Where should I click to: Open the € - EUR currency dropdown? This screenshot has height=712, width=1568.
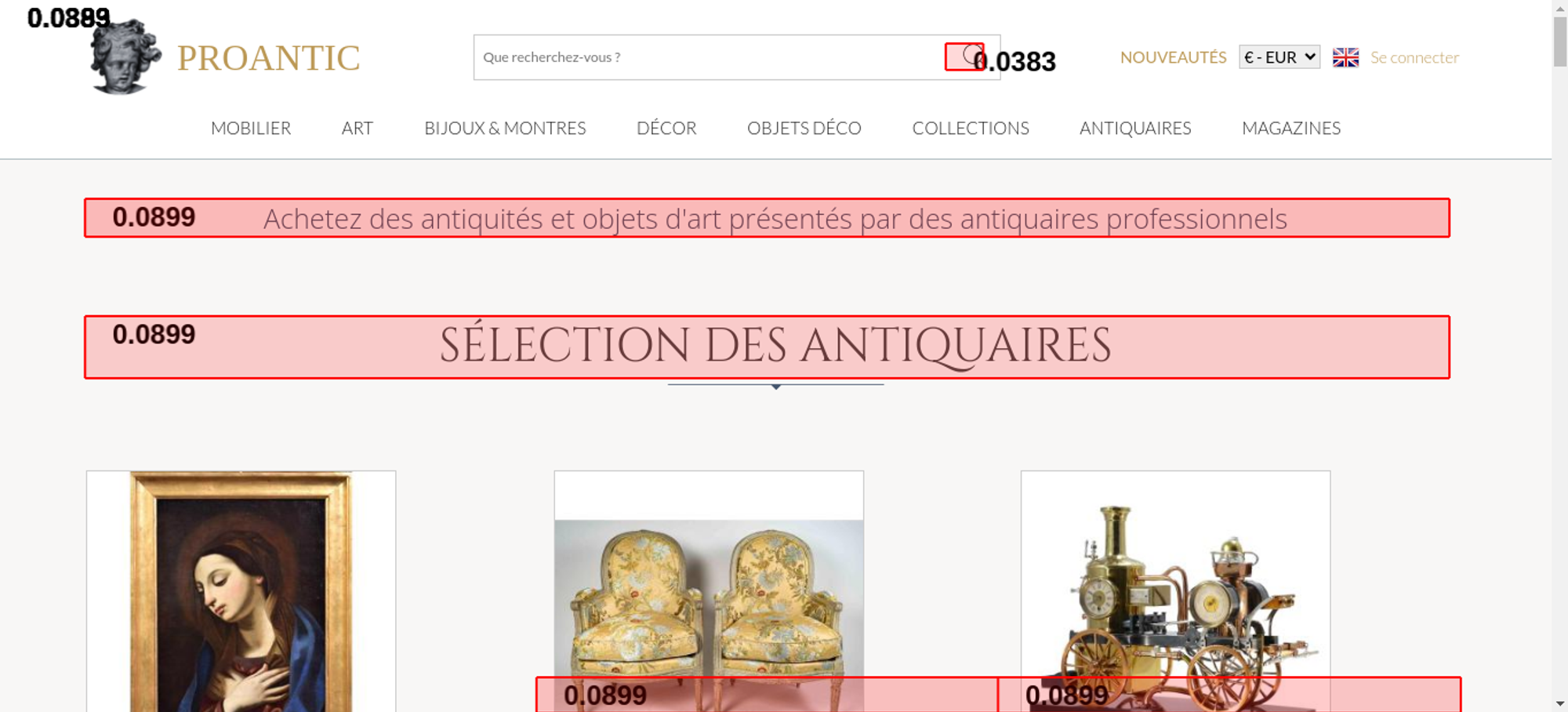1279,57
